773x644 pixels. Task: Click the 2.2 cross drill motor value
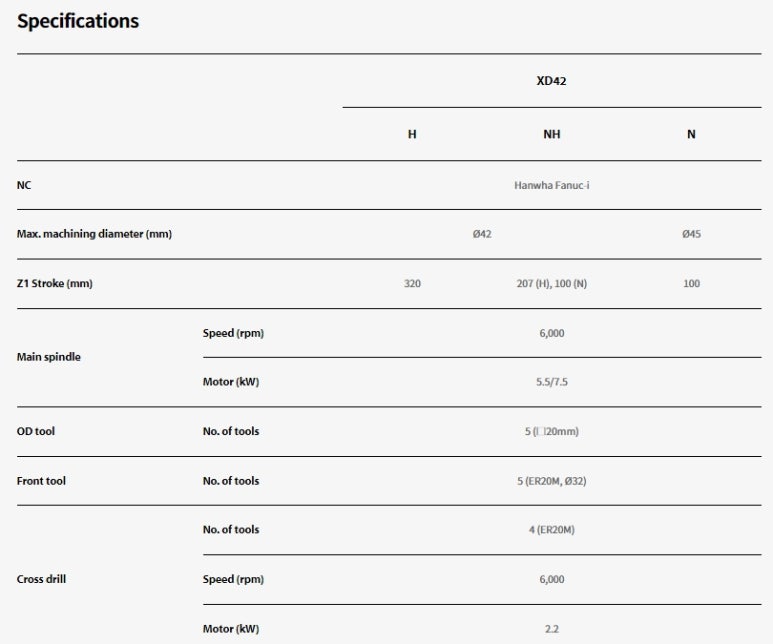(551, 629)
